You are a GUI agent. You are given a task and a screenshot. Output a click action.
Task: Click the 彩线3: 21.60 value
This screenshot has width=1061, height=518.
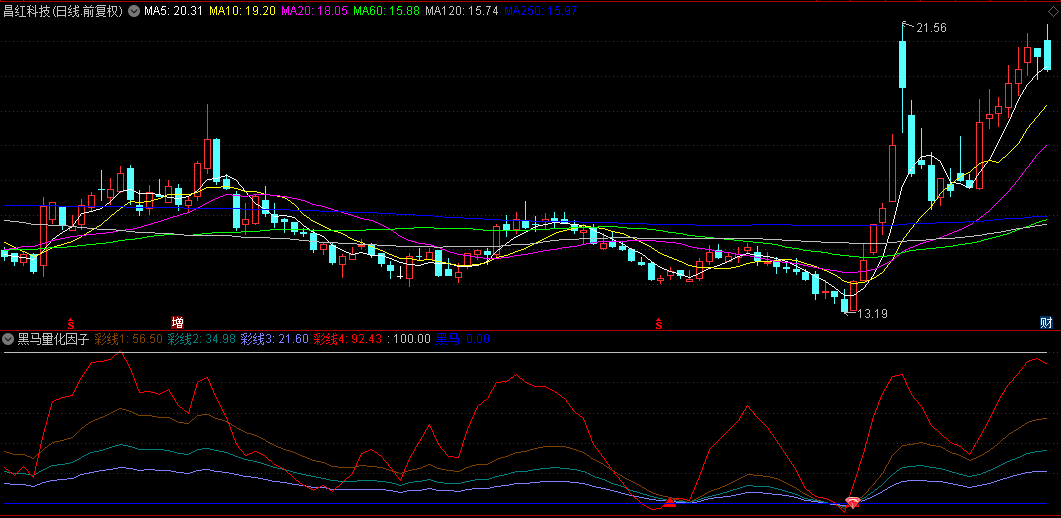click(275, 339)
